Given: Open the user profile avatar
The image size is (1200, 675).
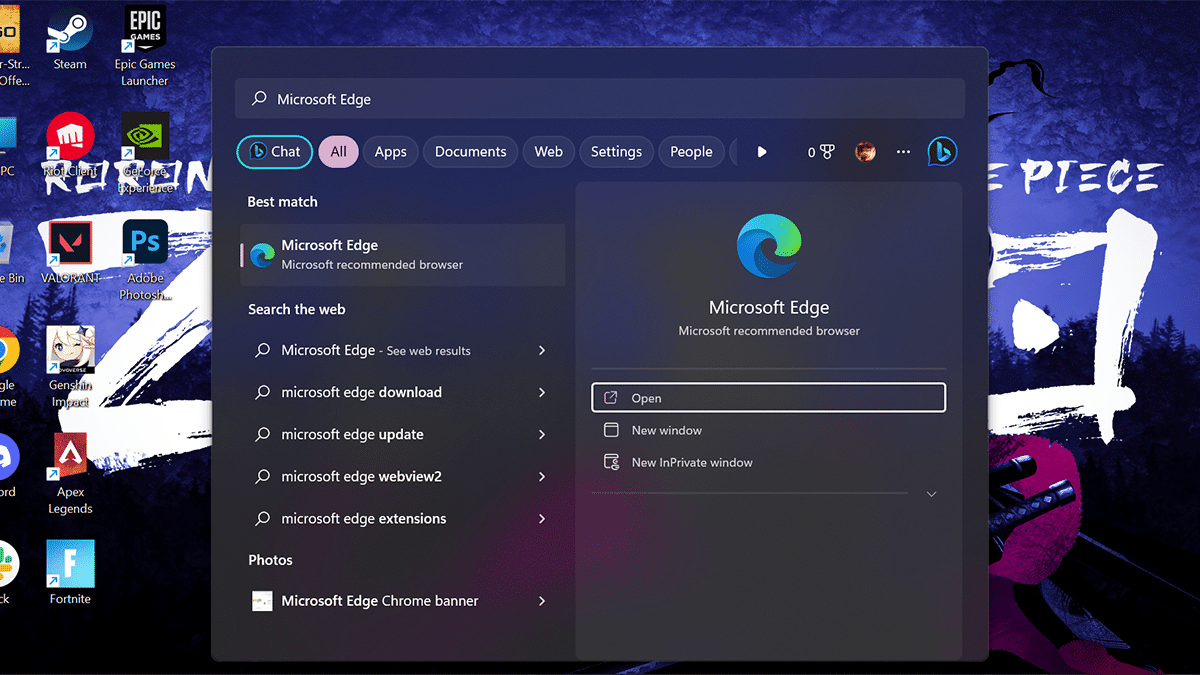Looking at the screenshot, I should [x=865, y=152].
